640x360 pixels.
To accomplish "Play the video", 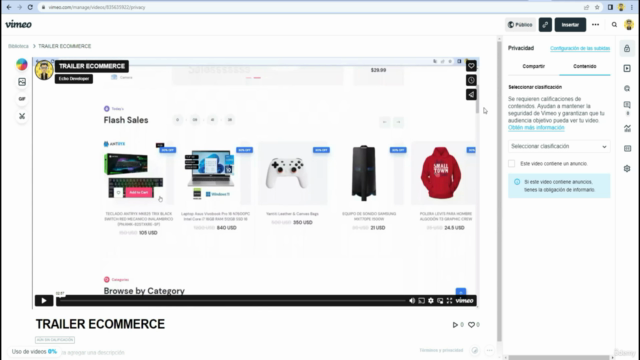I will coord(44,301).
